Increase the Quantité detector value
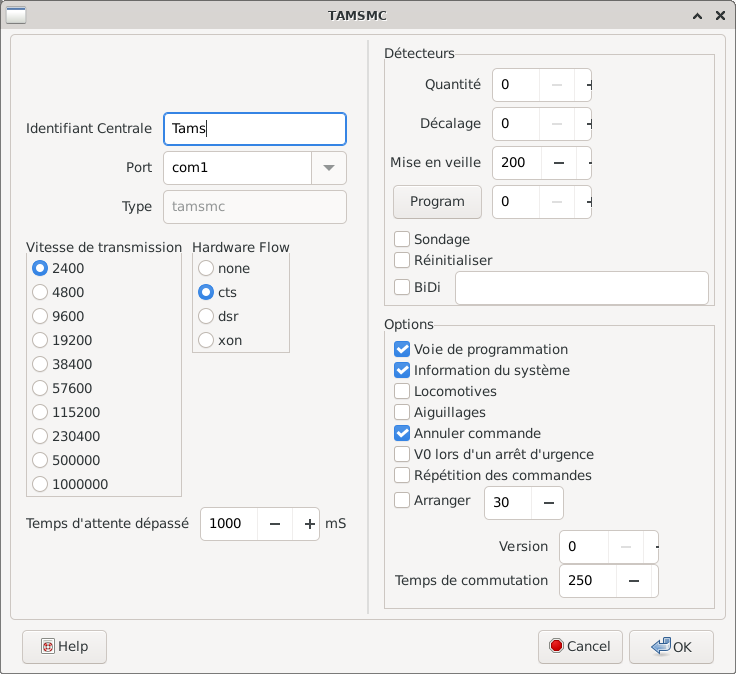Screen dimensions: 736x674 588,85
